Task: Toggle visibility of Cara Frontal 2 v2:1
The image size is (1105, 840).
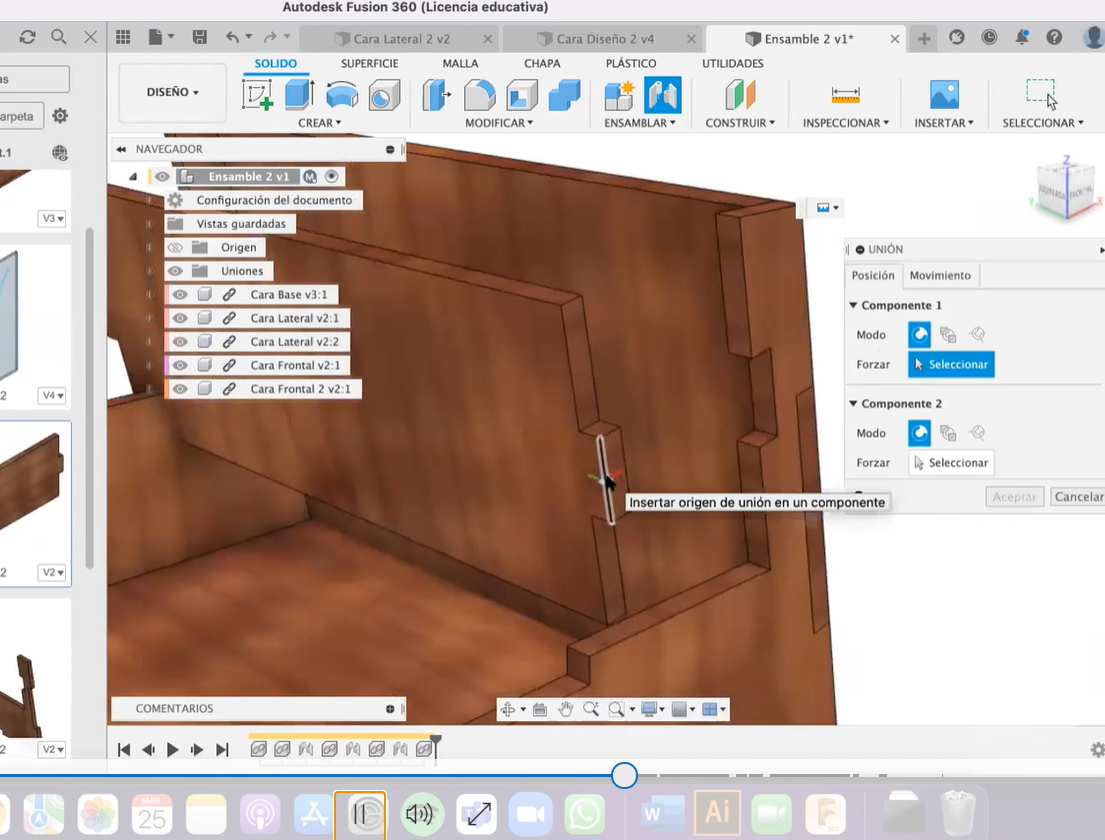Action: [180, 389]
